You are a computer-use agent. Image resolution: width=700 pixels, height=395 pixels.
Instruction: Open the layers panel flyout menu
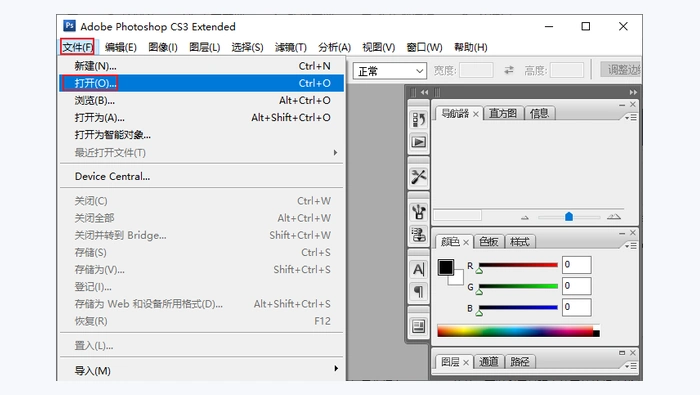[631, 366]
